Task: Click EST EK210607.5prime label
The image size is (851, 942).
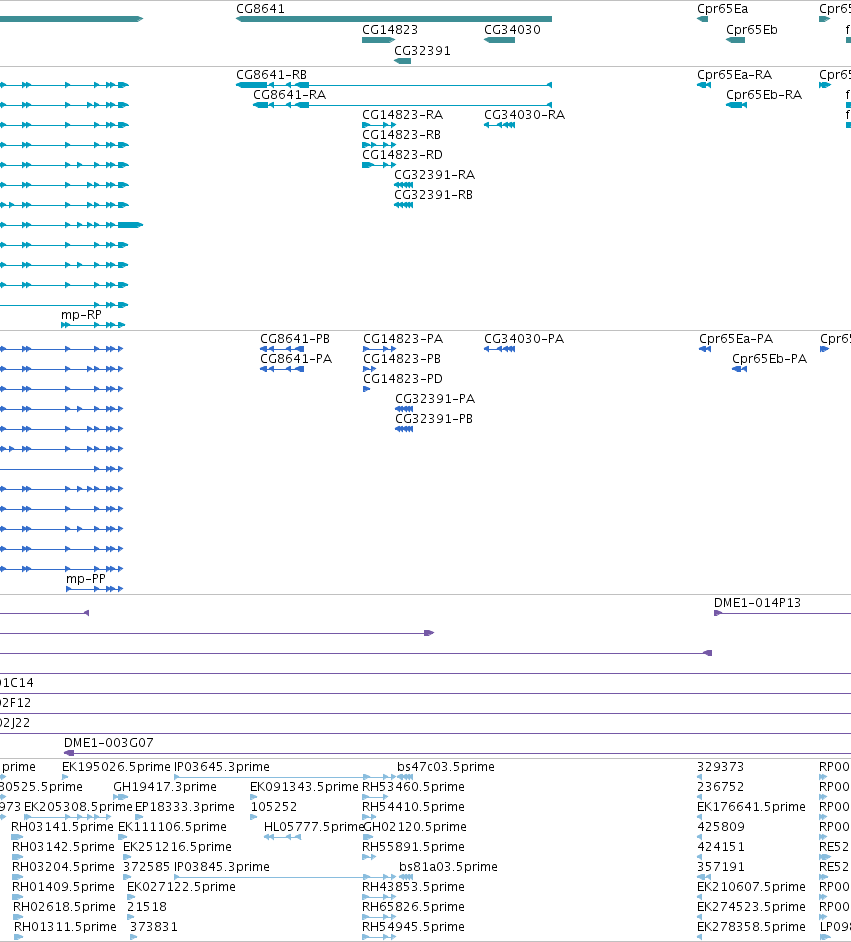Action: tap(751, 887)
